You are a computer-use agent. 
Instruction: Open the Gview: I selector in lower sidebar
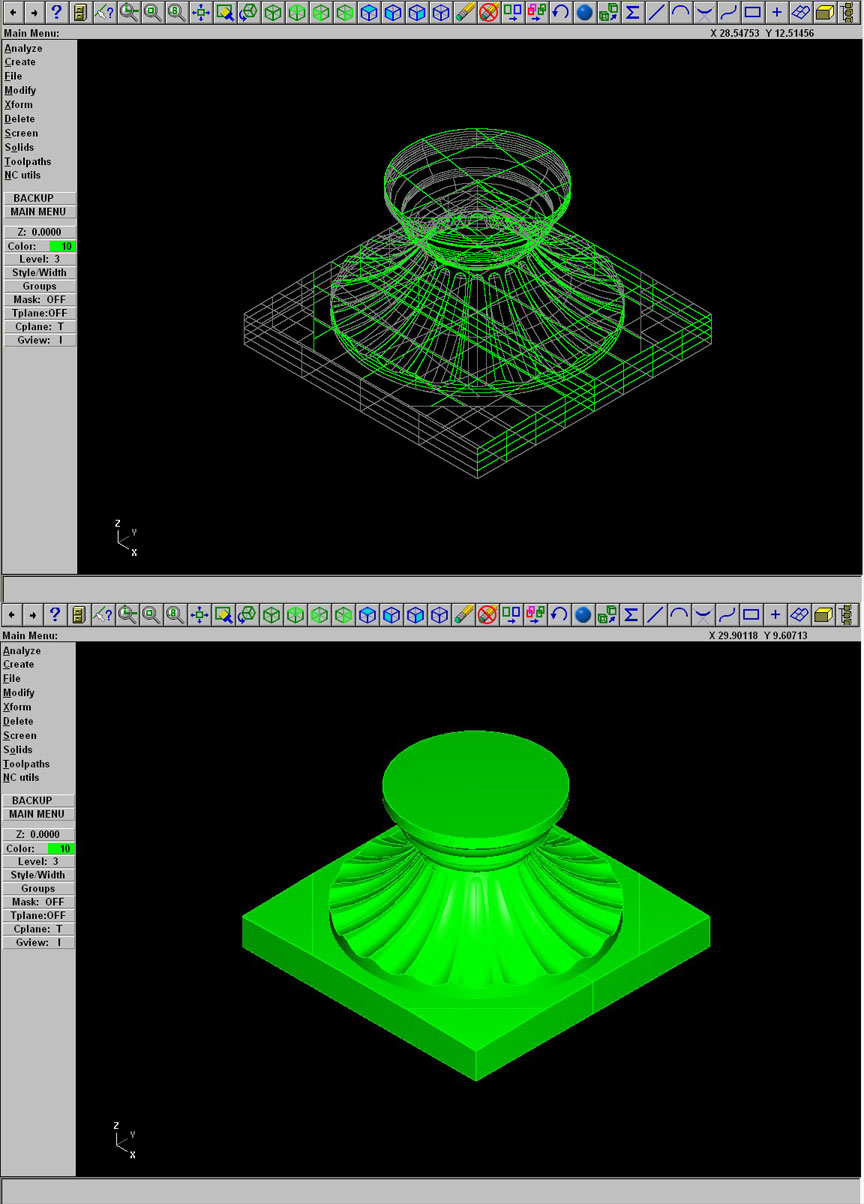click(39, 942)
